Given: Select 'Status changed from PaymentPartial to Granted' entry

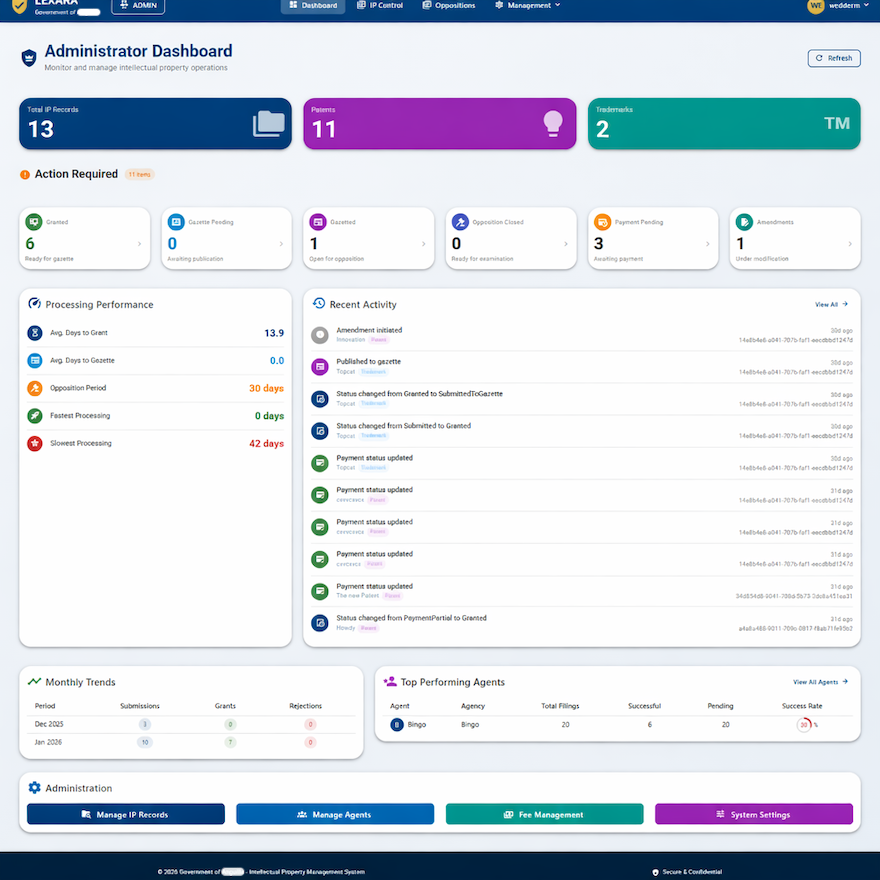Looking at the screenshot, I should (x=581, y=623).
